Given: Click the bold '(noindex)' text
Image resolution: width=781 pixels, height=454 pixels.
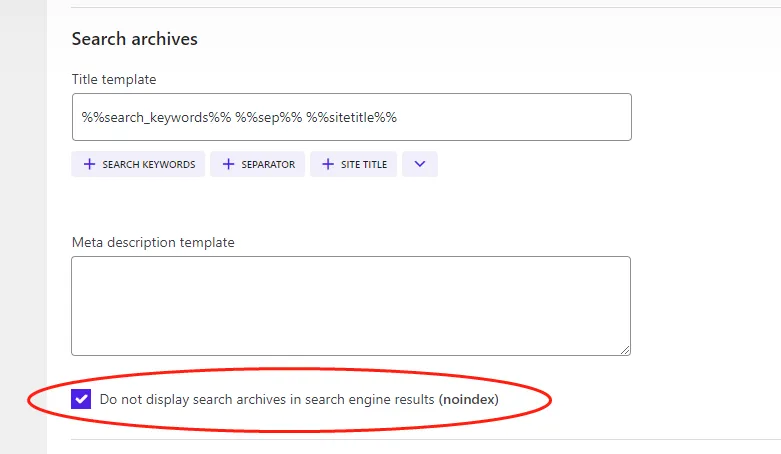Looking at the screenshot, I should click(x=468, y=400).
